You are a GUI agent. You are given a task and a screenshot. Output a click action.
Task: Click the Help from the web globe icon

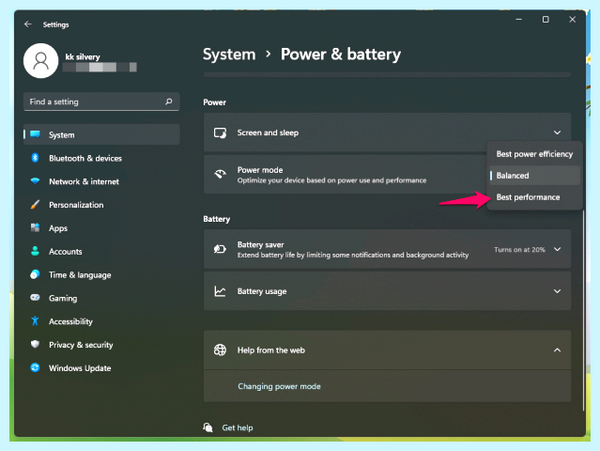tap(220, 350)
